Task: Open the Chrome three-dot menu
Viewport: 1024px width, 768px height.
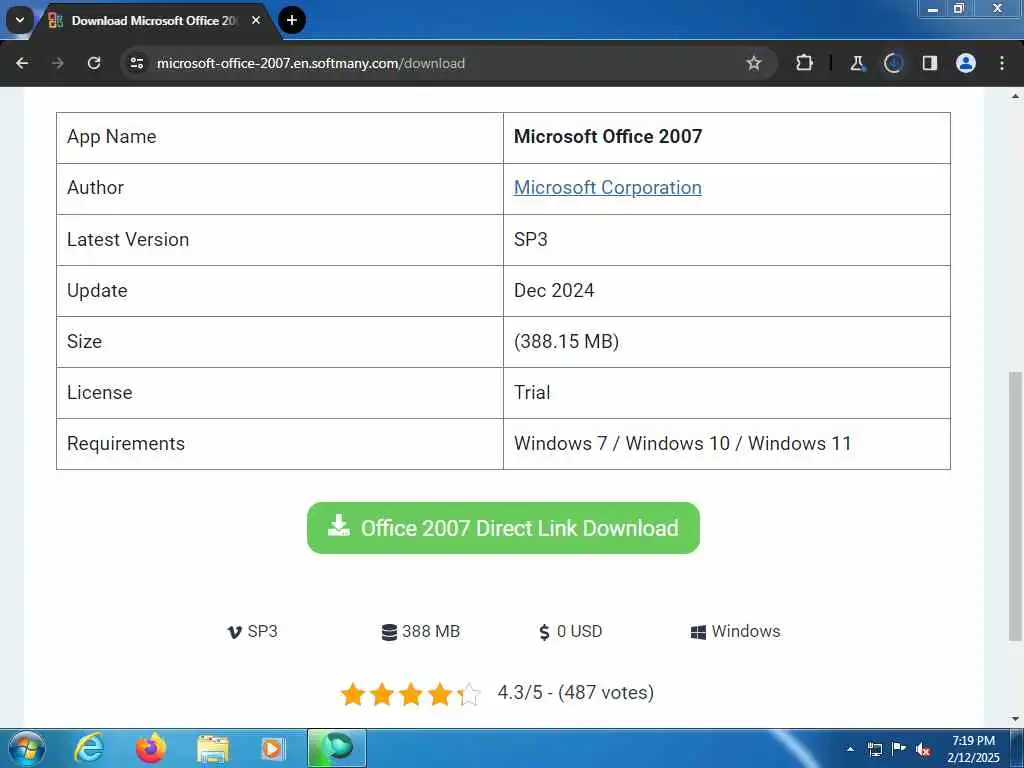Action: (1002, 63)
